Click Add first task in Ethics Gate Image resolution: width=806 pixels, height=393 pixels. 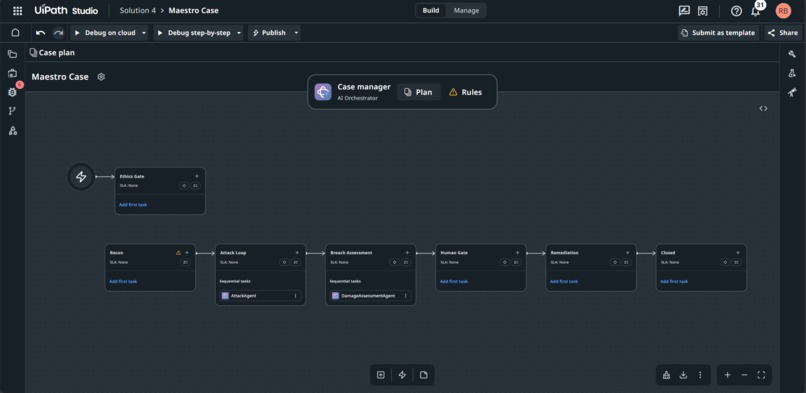click(133, 204)
